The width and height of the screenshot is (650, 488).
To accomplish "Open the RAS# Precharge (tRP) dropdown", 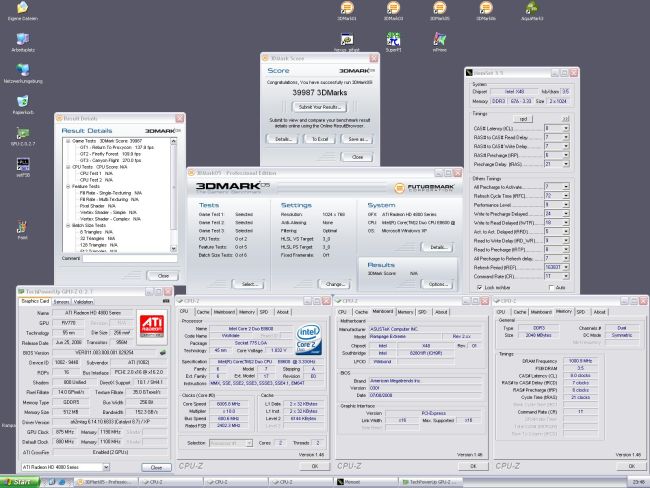I will (x=565, y=155).
